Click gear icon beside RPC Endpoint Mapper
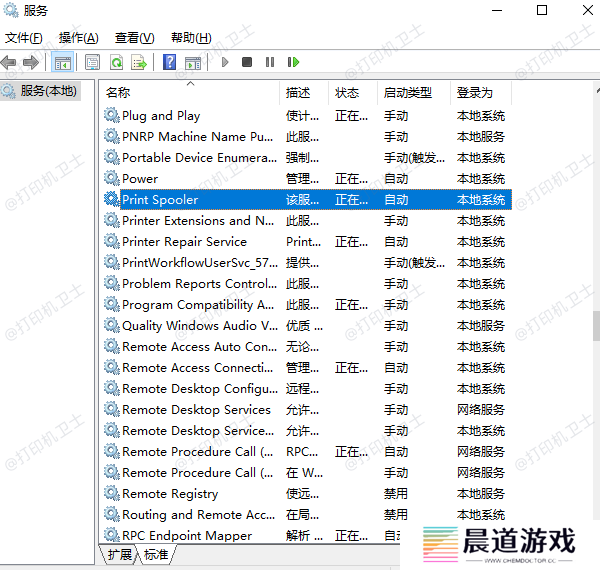 coord(112,535)
